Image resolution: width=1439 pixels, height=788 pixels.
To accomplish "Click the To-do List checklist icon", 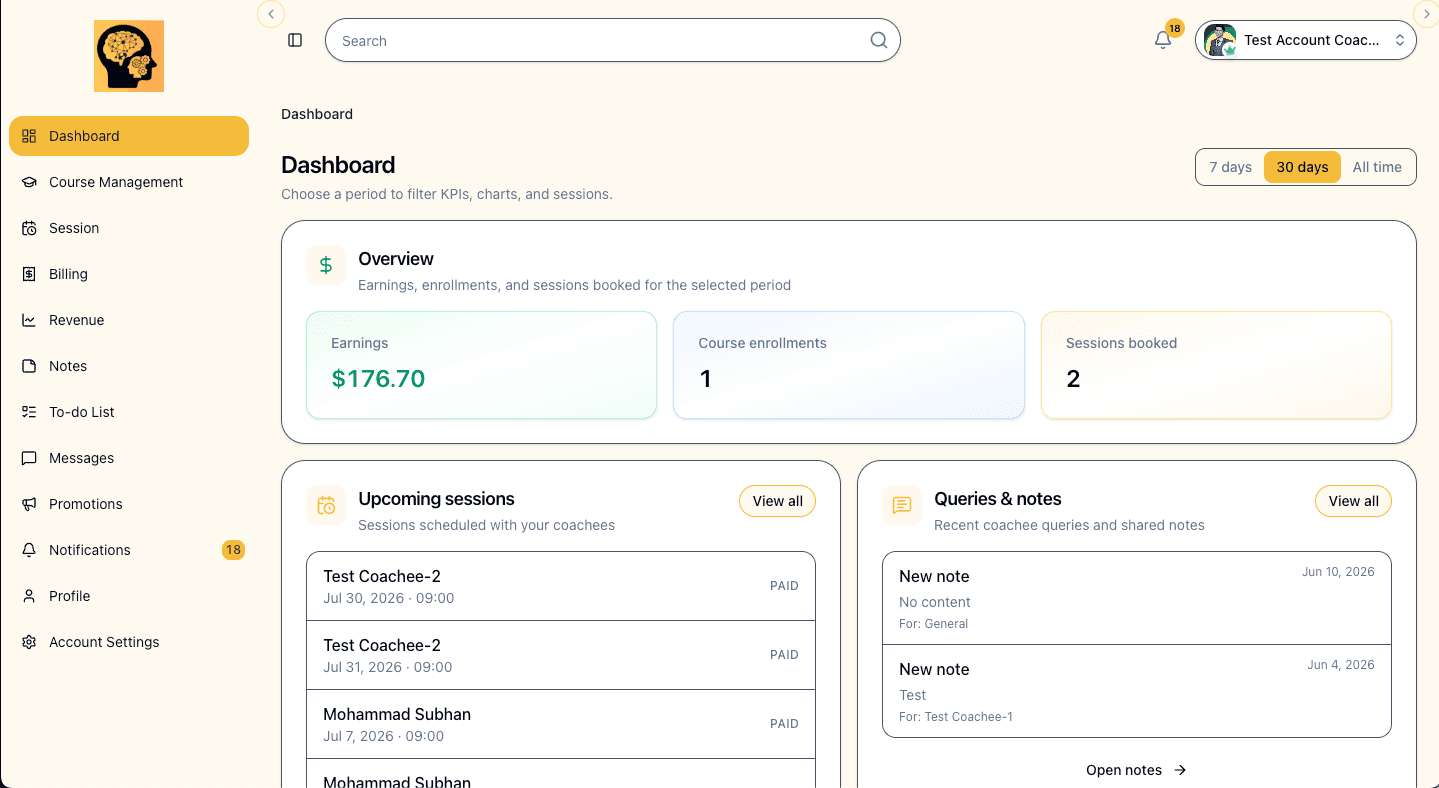I will (x=29, y=412).
